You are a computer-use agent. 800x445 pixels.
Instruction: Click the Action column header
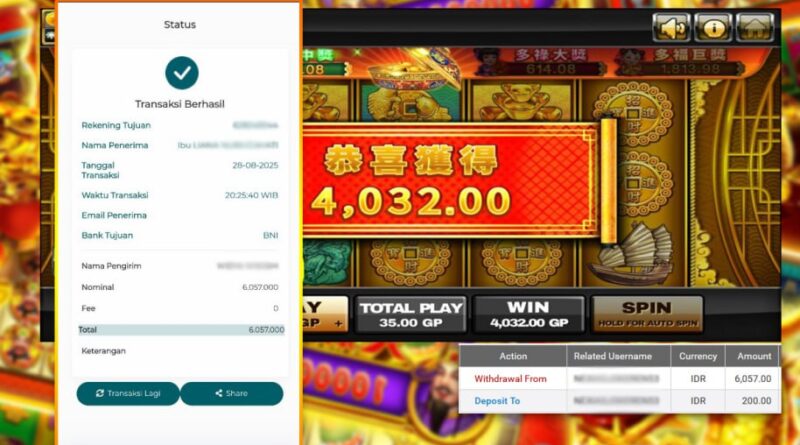[x=513, y=356]
